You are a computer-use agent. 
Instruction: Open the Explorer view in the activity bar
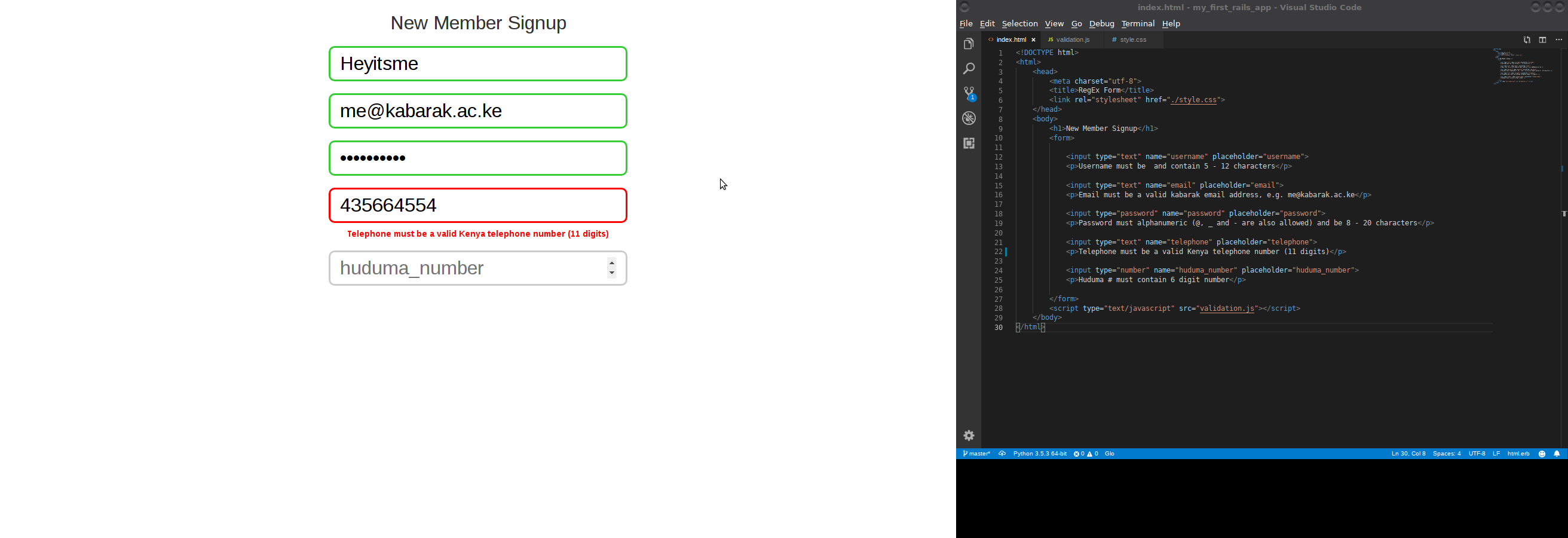[x=969, y=44]
